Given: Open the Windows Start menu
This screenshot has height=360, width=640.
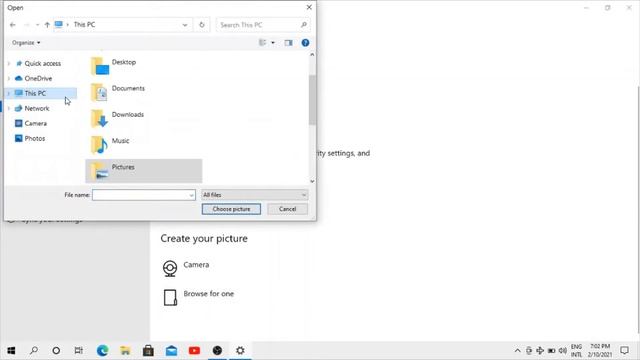Looking at the screenshot, I should click(11, 350).
